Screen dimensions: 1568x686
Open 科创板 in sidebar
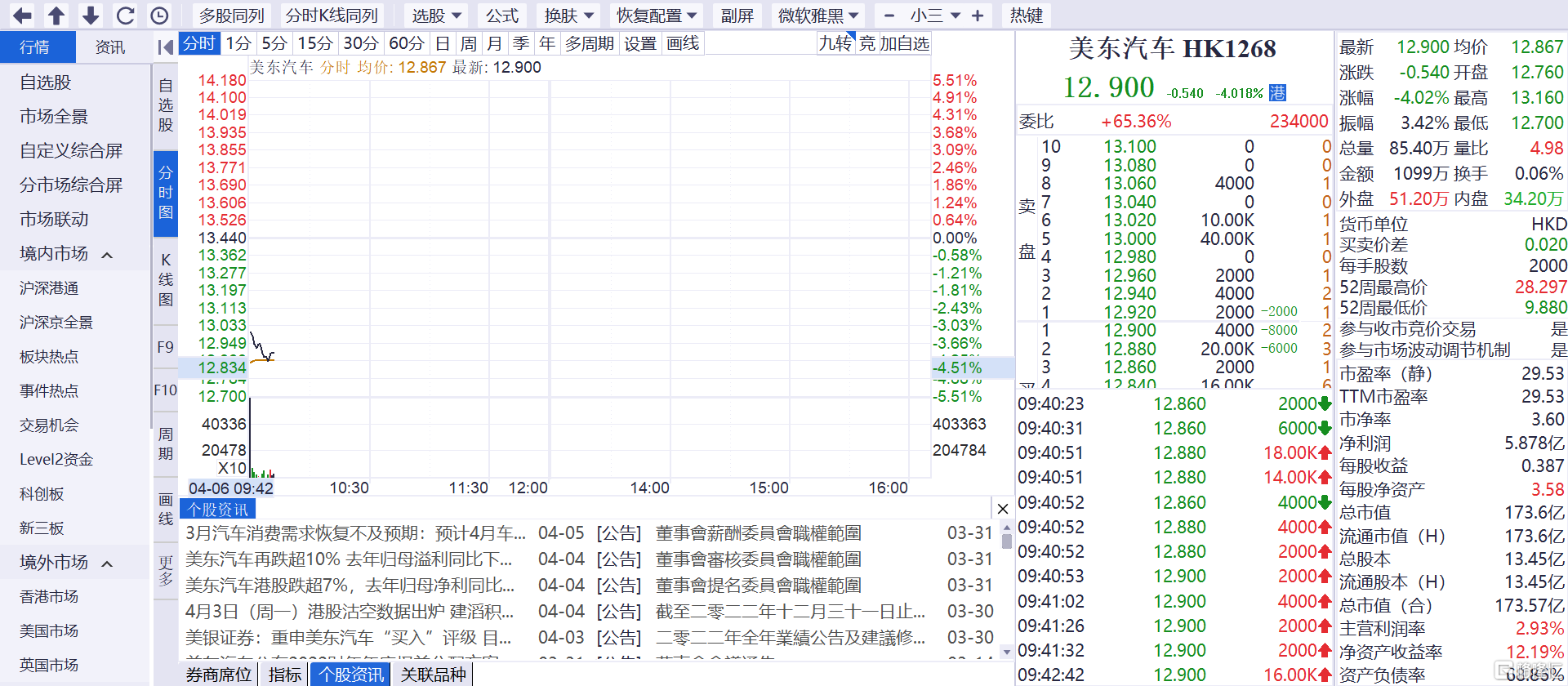pos(42,494)
